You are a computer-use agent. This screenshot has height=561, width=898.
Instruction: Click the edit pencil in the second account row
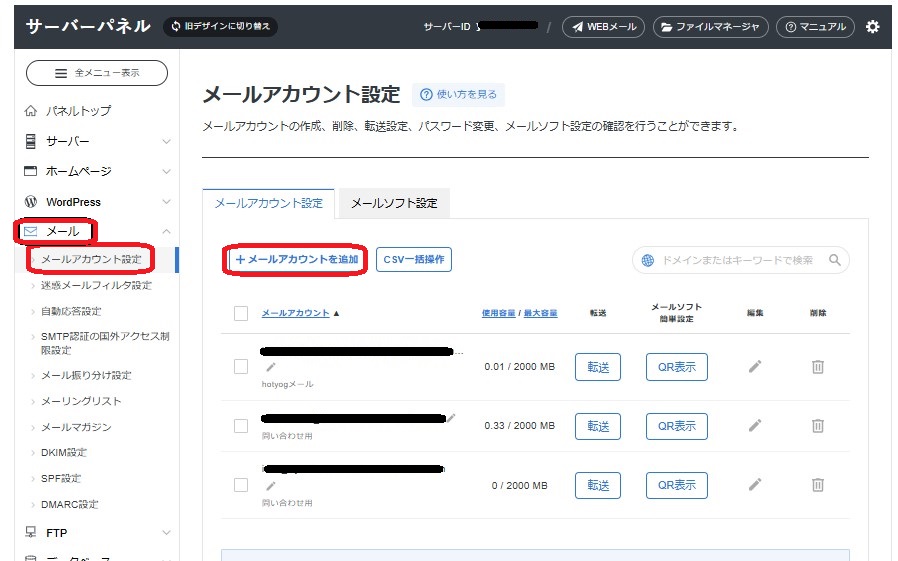click(755, 426)
